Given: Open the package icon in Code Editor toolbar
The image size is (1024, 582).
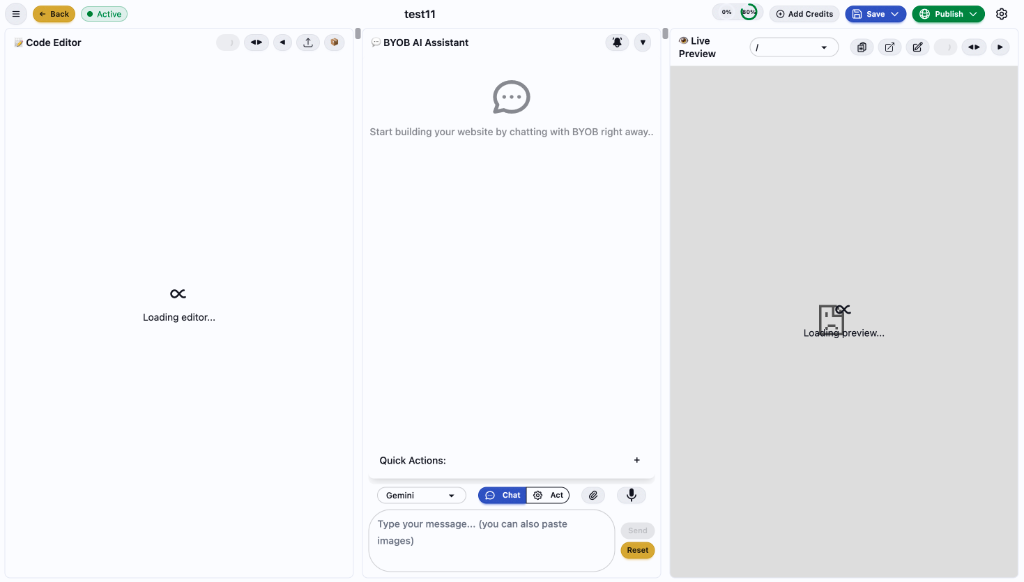Looking at the screenshot, I should point(334,42).
